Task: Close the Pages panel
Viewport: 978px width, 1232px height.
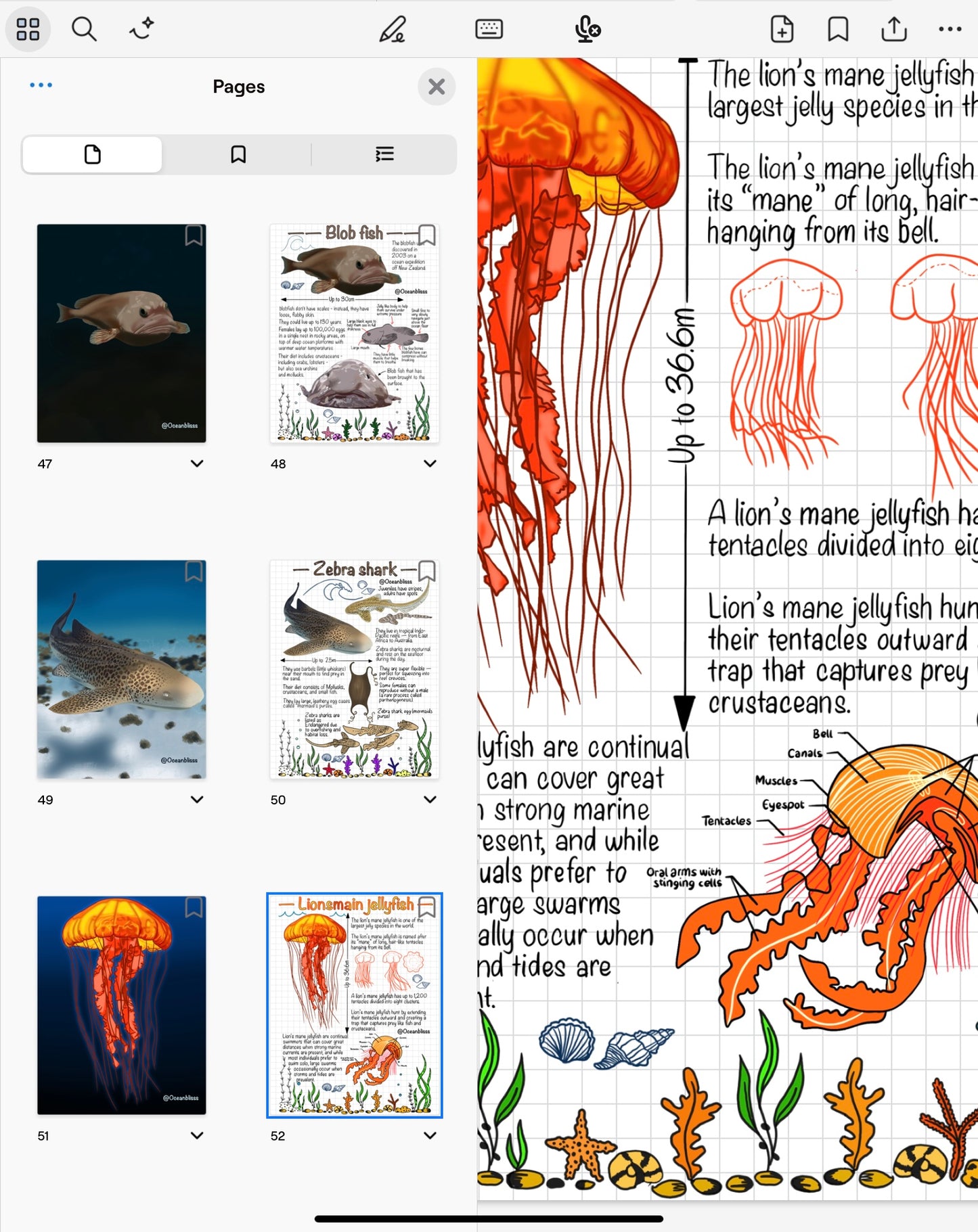Action: tap(437, 87)
